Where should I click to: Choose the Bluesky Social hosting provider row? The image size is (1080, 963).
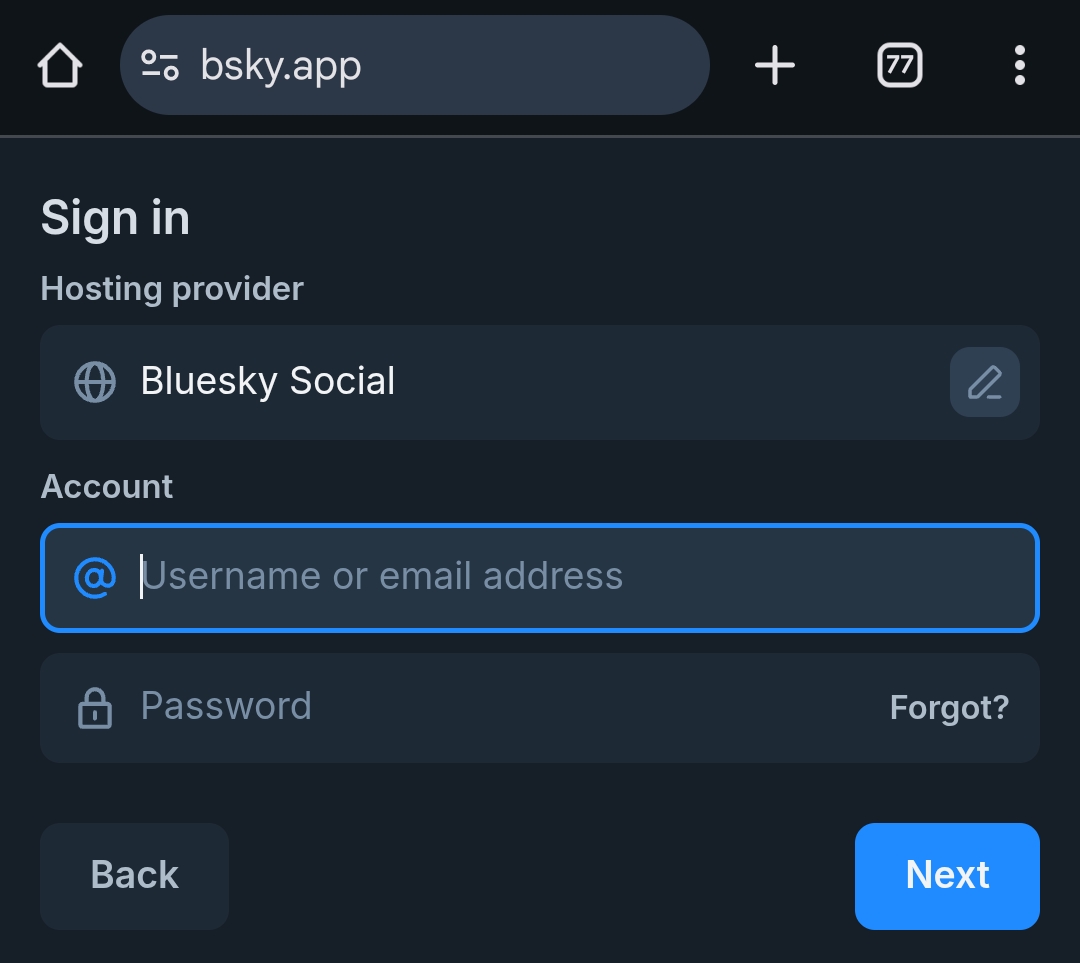point(500,382)
